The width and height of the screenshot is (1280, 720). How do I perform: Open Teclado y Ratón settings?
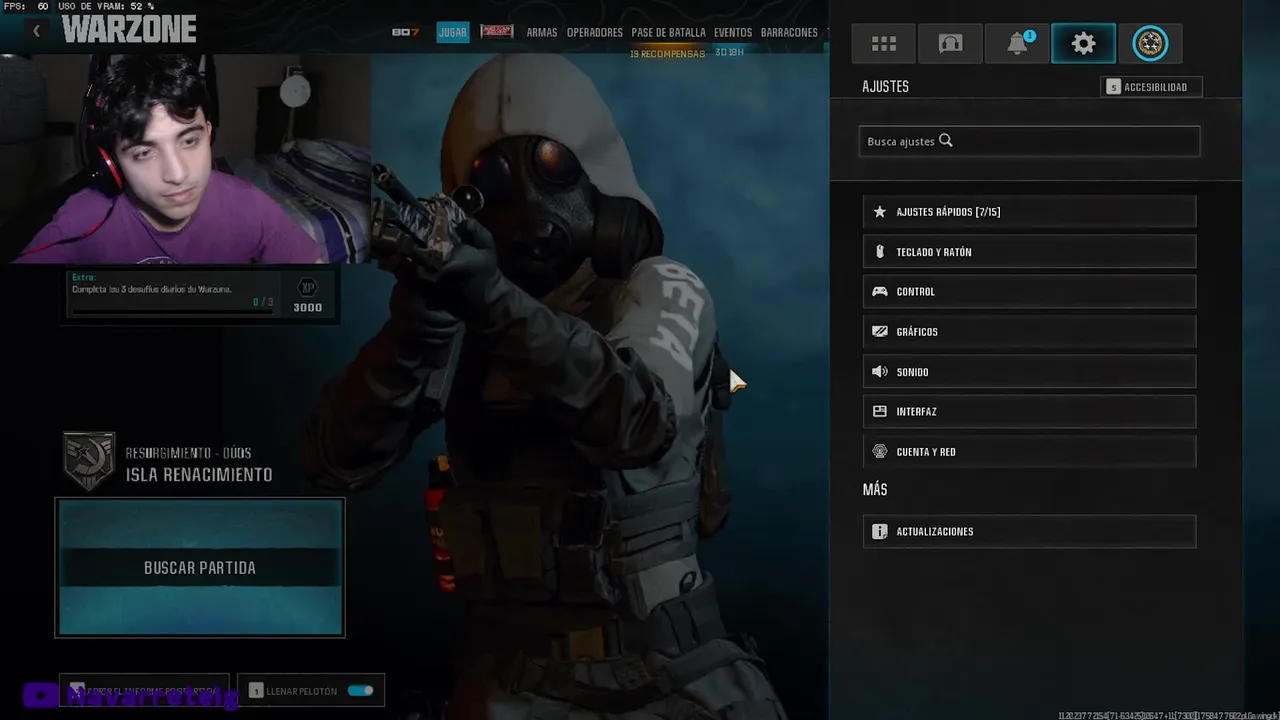pos(1029,252)
